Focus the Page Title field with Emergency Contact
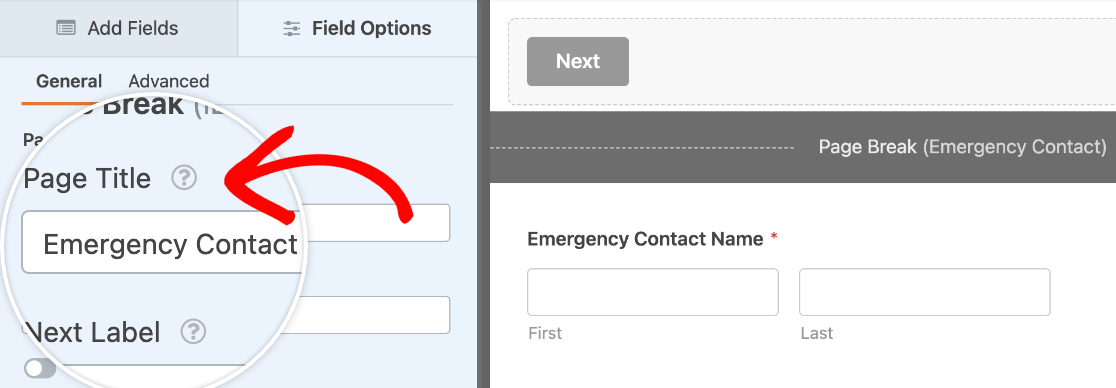 236,242
